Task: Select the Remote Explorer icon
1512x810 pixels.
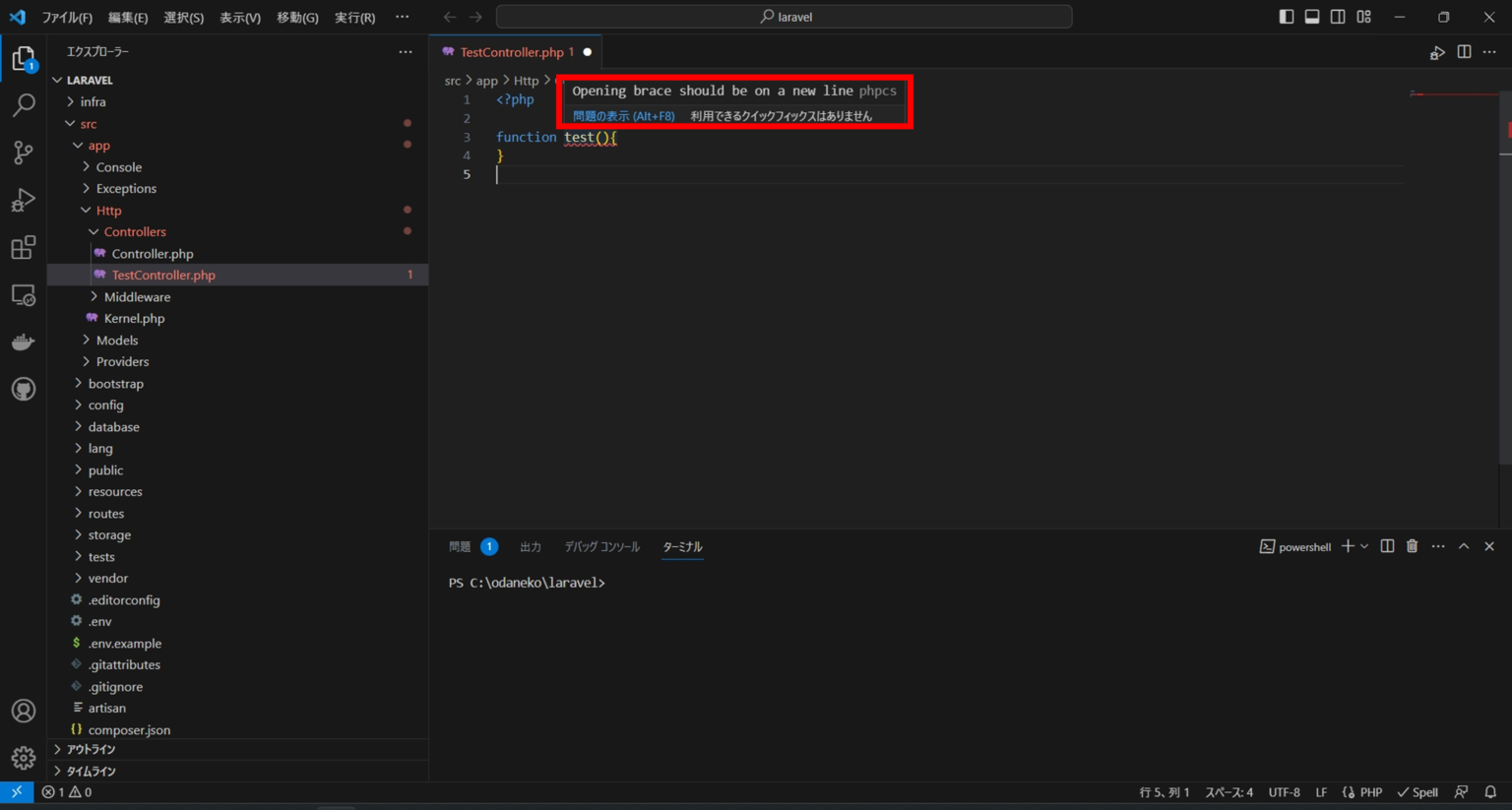Action: pyautogui.click(x=23, y=294)
